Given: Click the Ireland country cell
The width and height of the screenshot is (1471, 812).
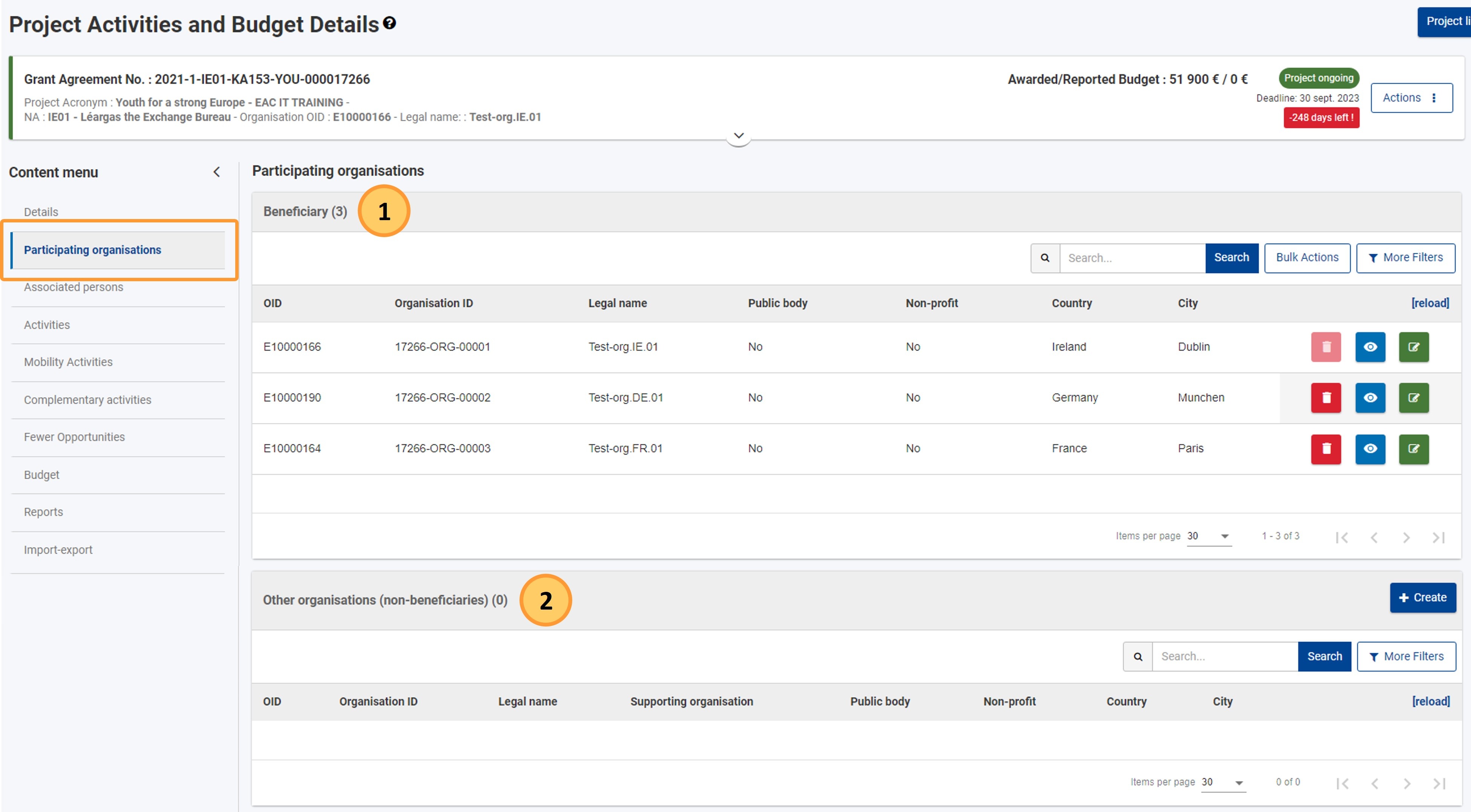Looking at the screenshot, I should pos(1069,346).
